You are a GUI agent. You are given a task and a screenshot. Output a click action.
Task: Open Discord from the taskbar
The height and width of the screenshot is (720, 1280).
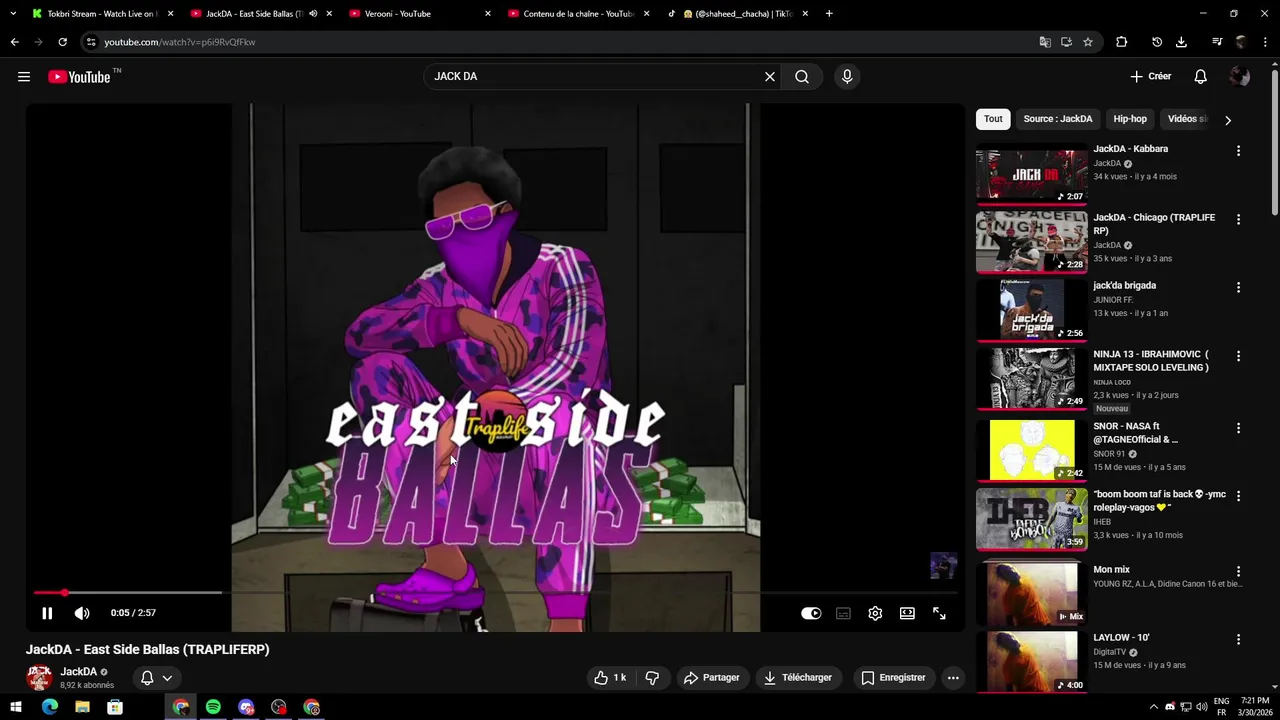click(246, 707)
